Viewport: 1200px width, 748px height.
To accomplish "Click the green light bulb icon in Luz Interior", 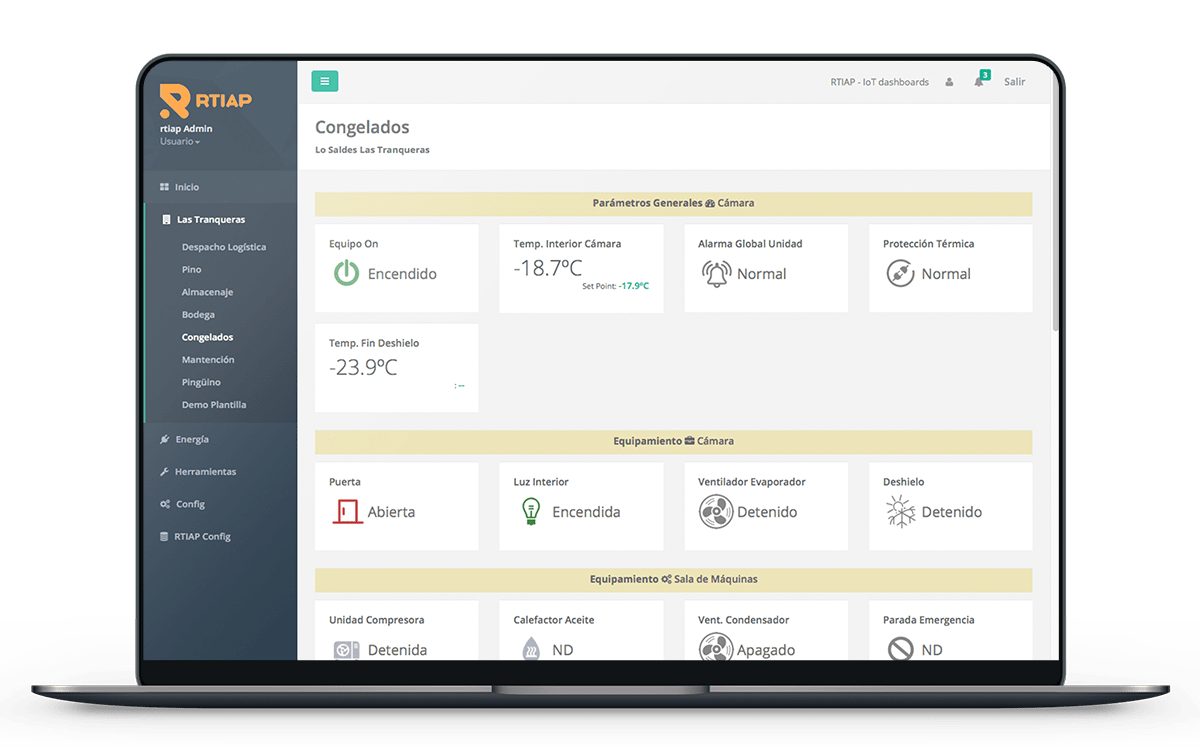I will tap(531, 511).
